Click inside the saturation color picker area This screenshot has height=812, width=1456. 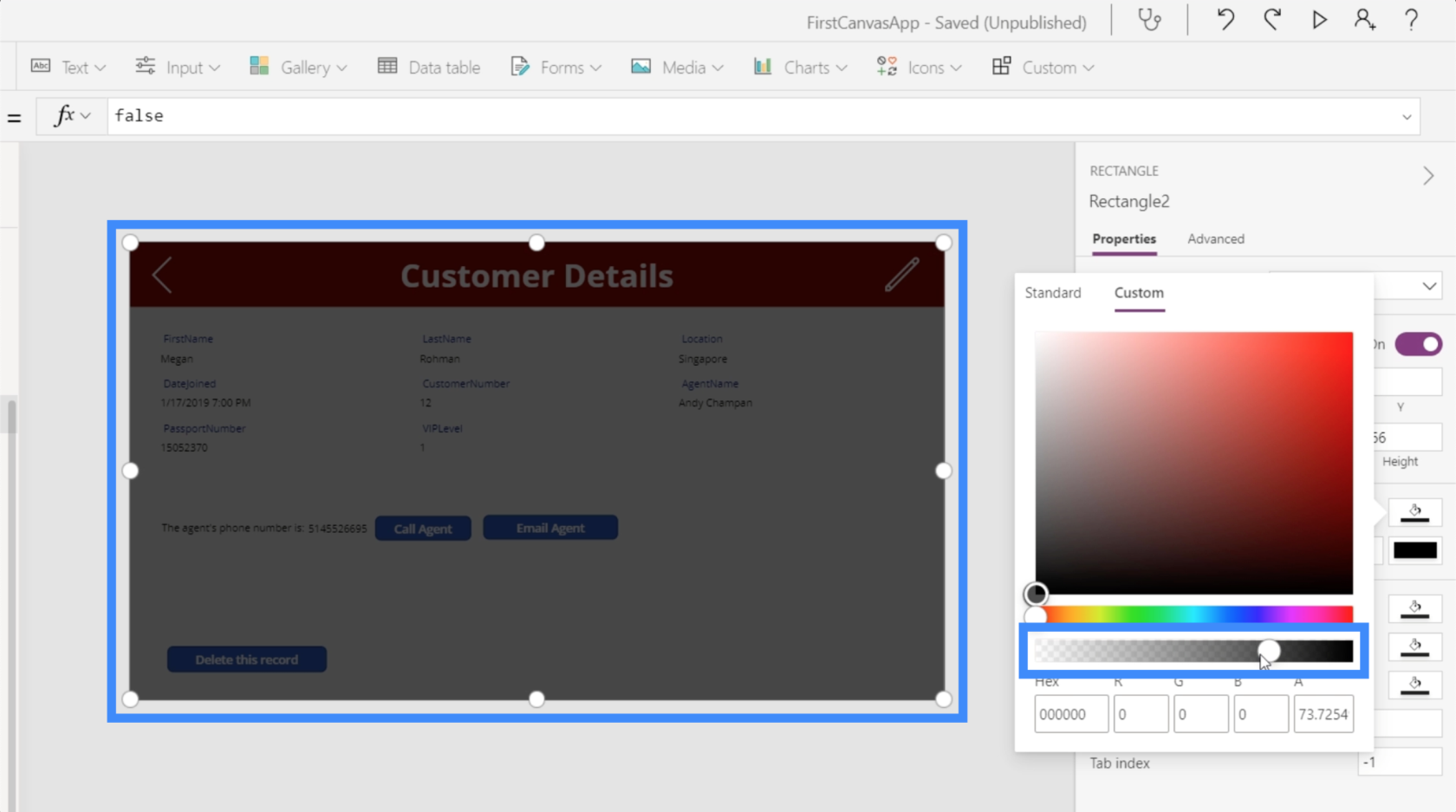(x=1193, y=463)
